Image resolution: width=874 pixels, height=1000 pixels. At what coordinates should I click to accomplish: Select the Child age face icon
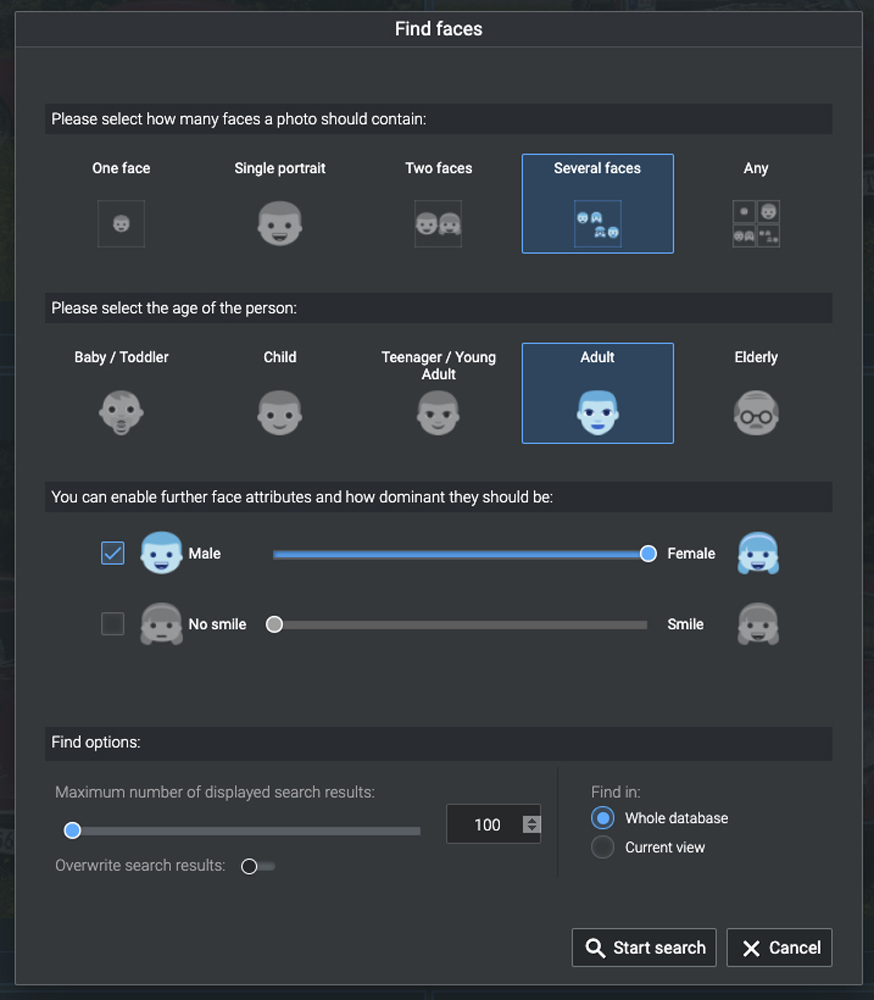click(x=280, y=412)
